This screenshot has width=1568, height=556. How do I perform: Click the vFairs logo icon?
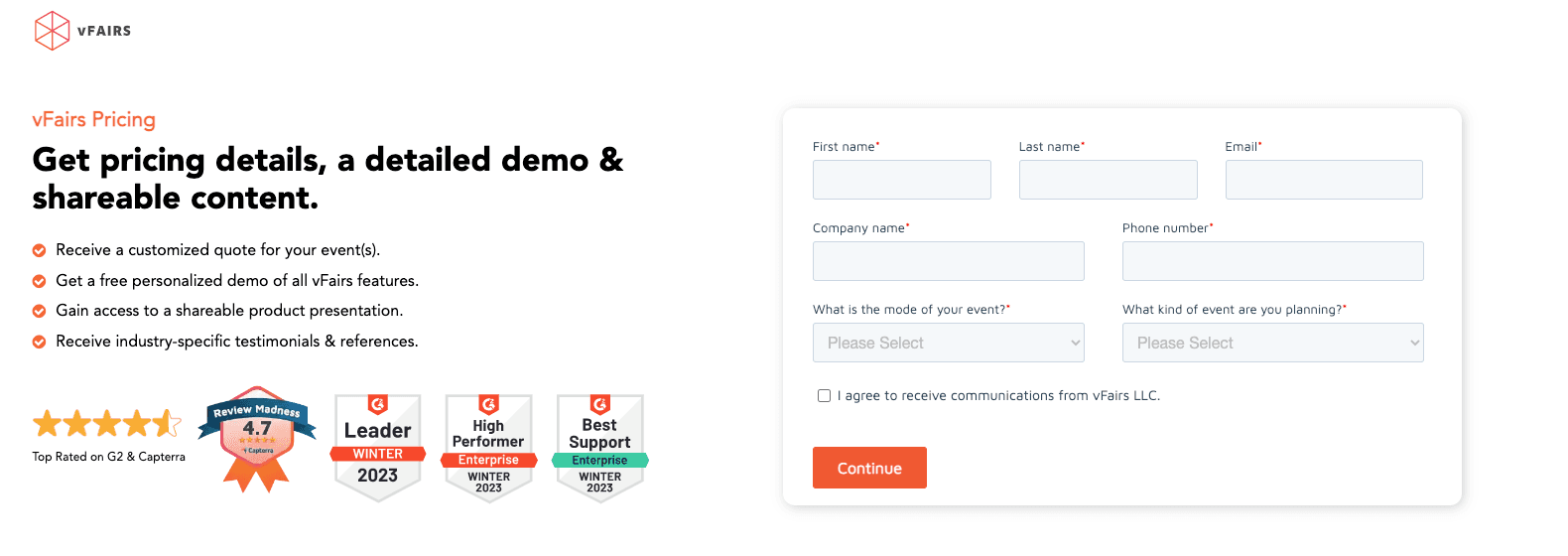(52, 31)
